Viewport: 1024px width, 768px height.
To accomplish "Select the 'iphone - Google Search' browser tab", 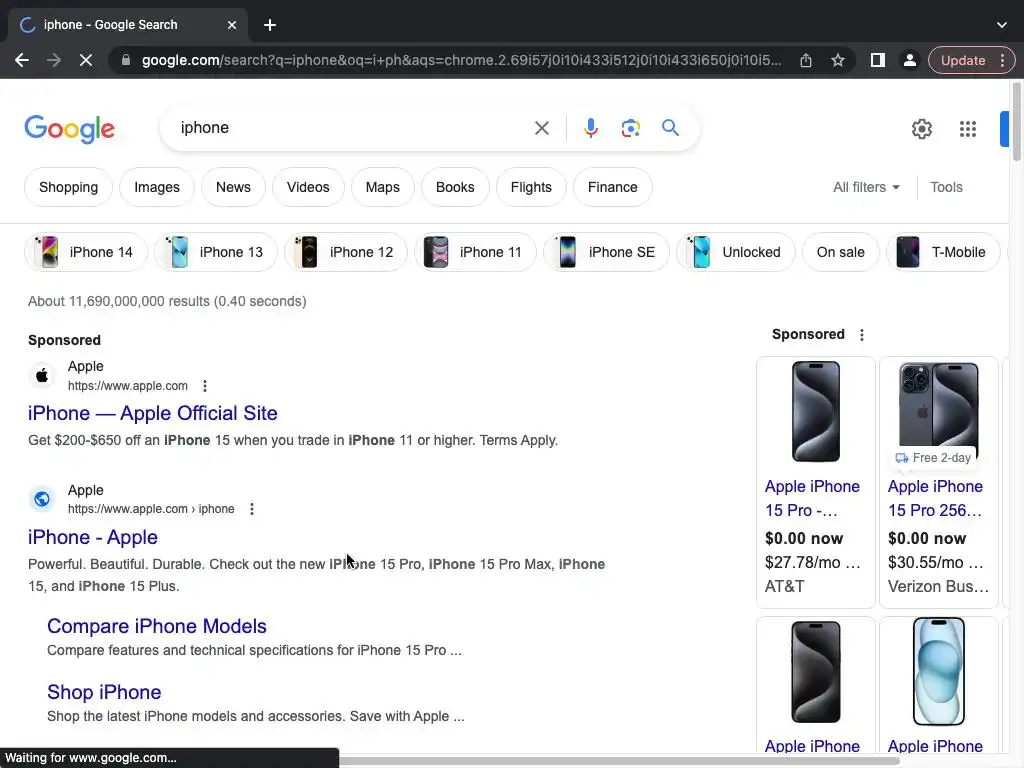I will [128, 25].
